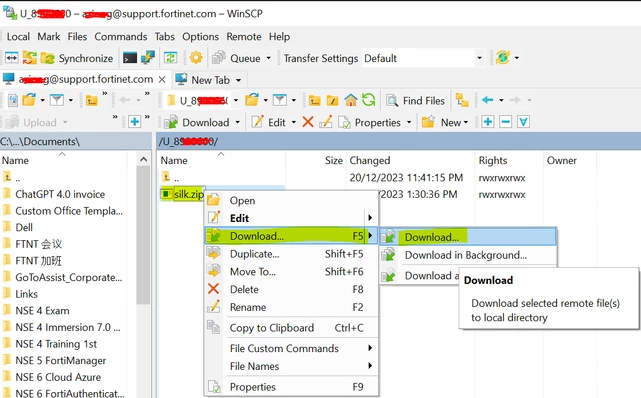641x398 pixels.
Task: Click the New toolbar button
Action: point(445,122)
